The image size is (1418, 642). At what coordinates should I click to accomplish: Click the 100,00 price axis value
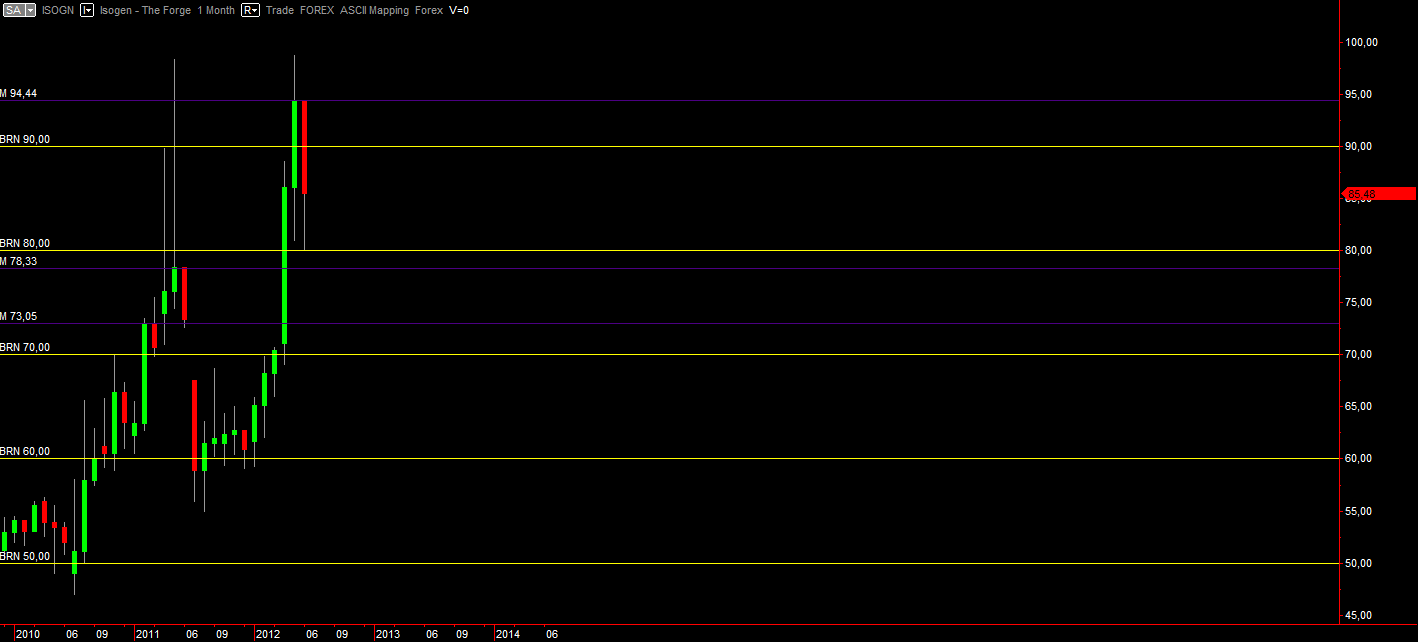click(1362, 42)
